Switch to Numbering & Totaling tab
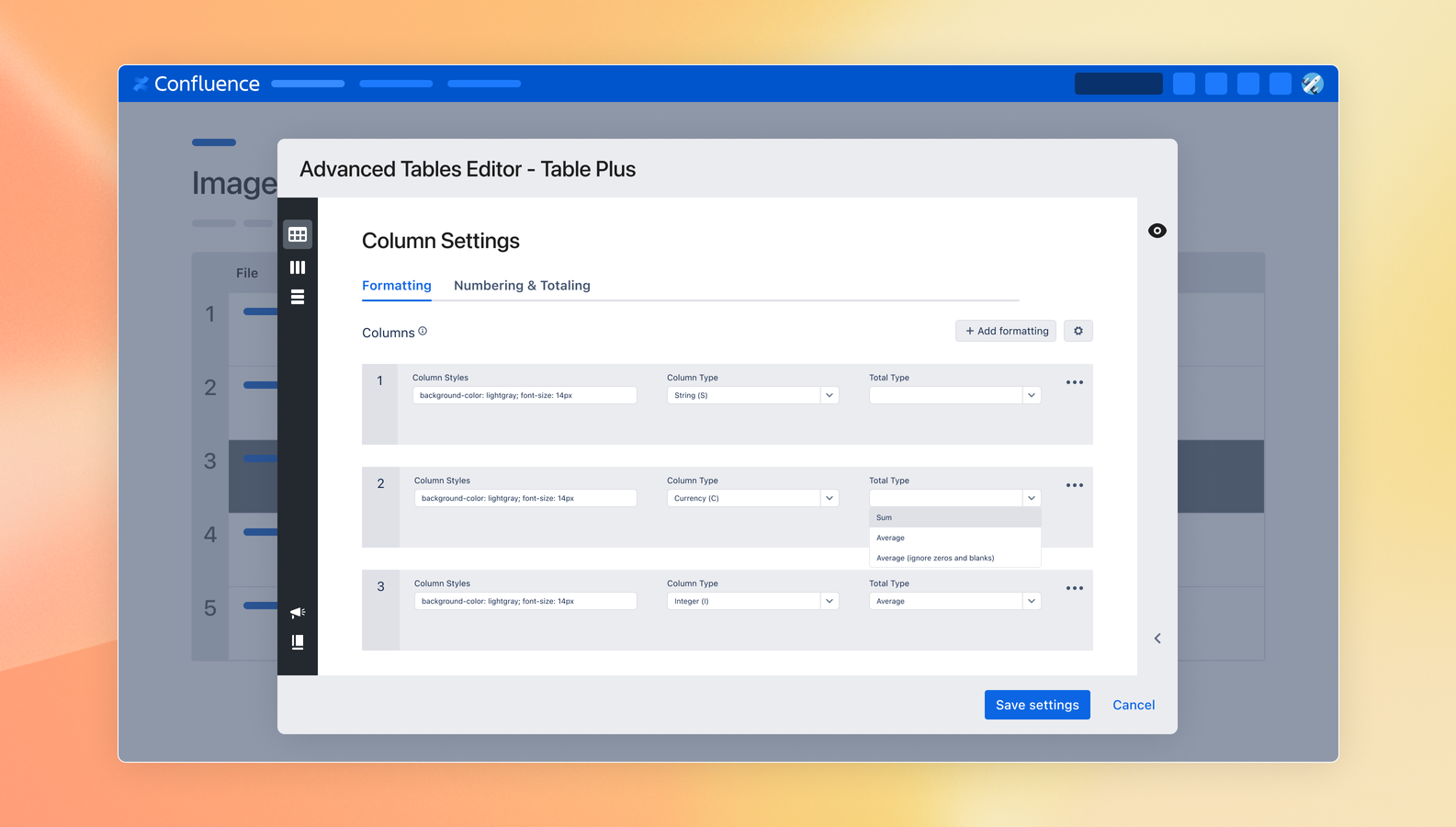Viewport: 1456px width, 827px height. pyautogui.click(x=522, y=286)
